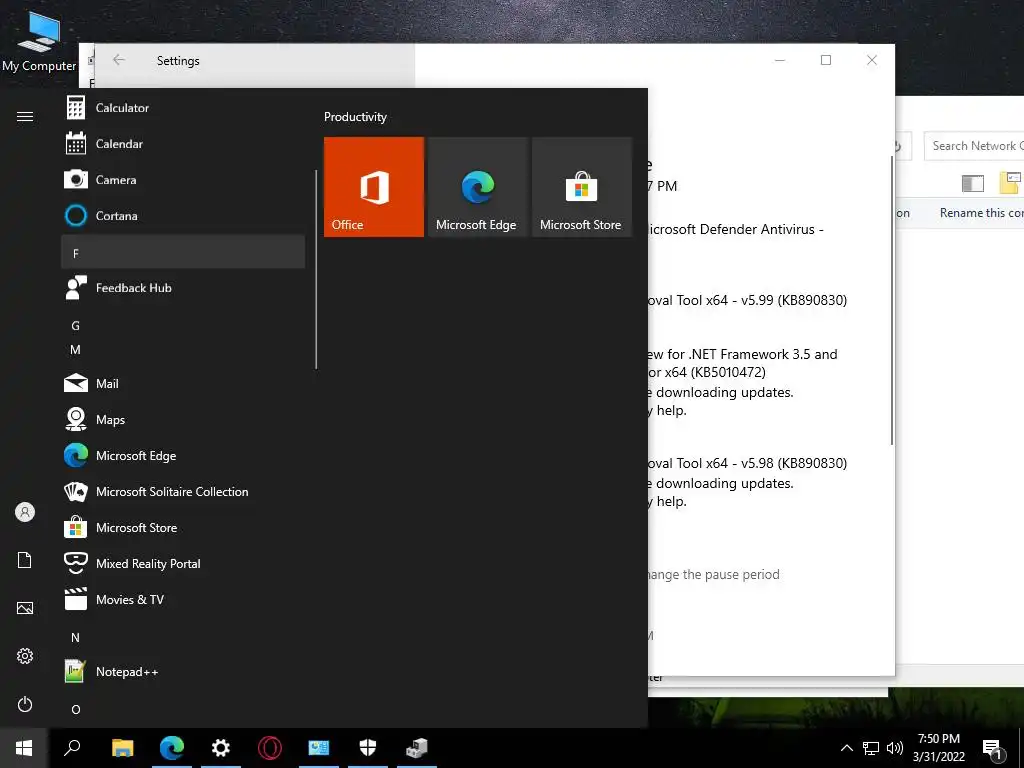This screenshot has width=1024, height=768.
Task: Click the Productivity group title
Action: (x=355, y=117)
